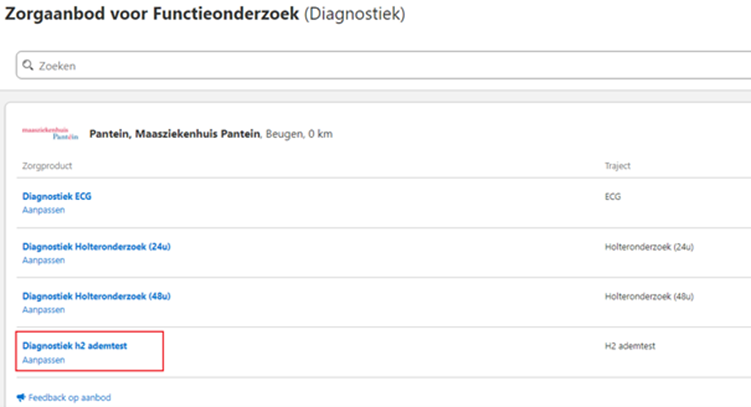
Task: Click the Traject column header
Action: point(617,165)
